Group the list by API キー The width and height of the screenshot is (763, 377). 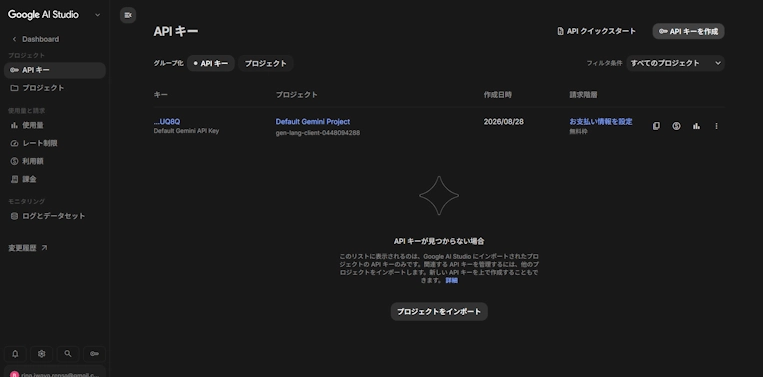pos(211,63)
